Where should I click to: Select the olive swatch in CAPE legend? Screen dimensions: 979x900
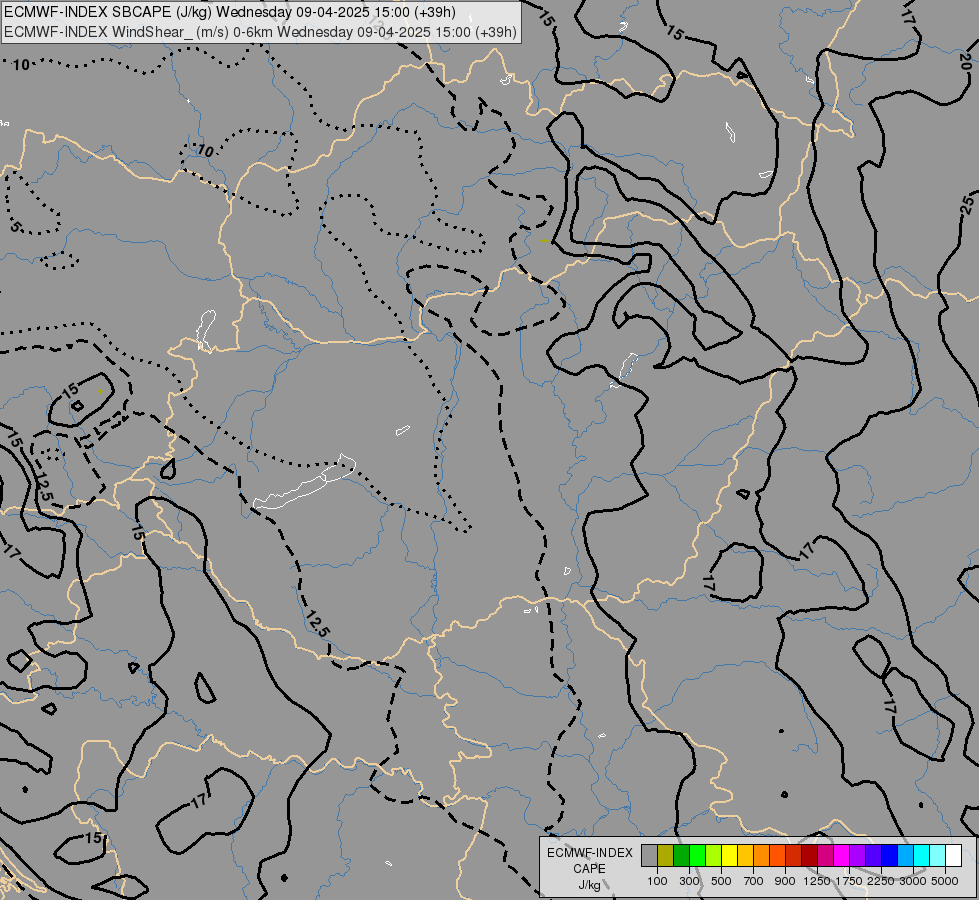(x=665, y=855)
